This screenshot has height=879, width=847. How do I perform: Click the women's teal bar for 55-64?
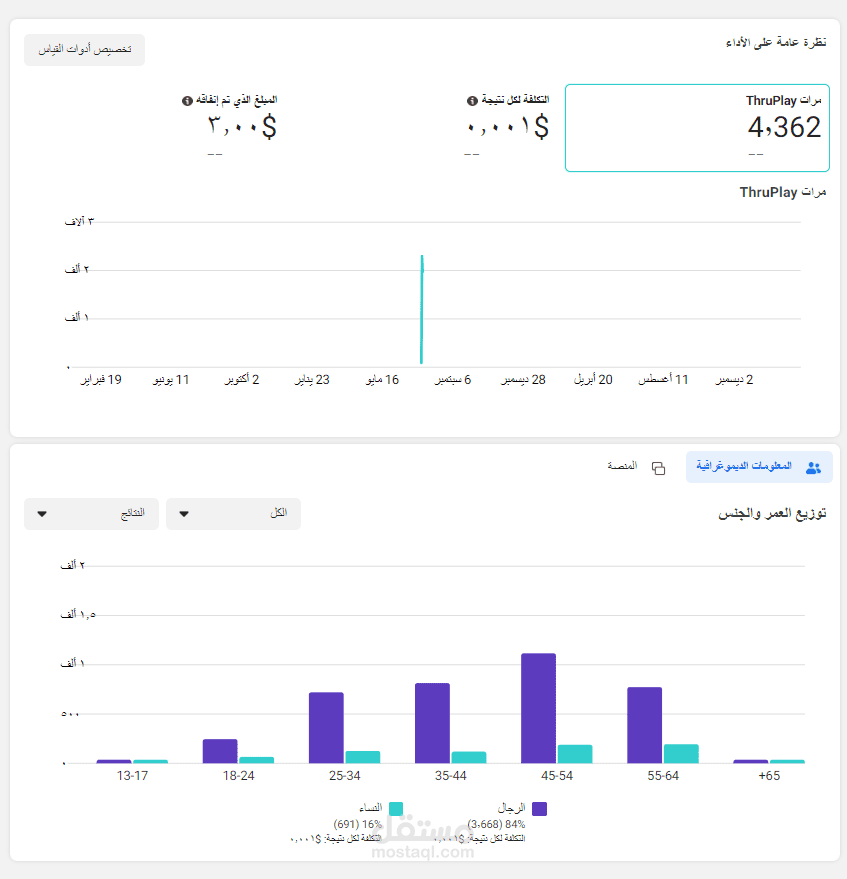point(681,753)
